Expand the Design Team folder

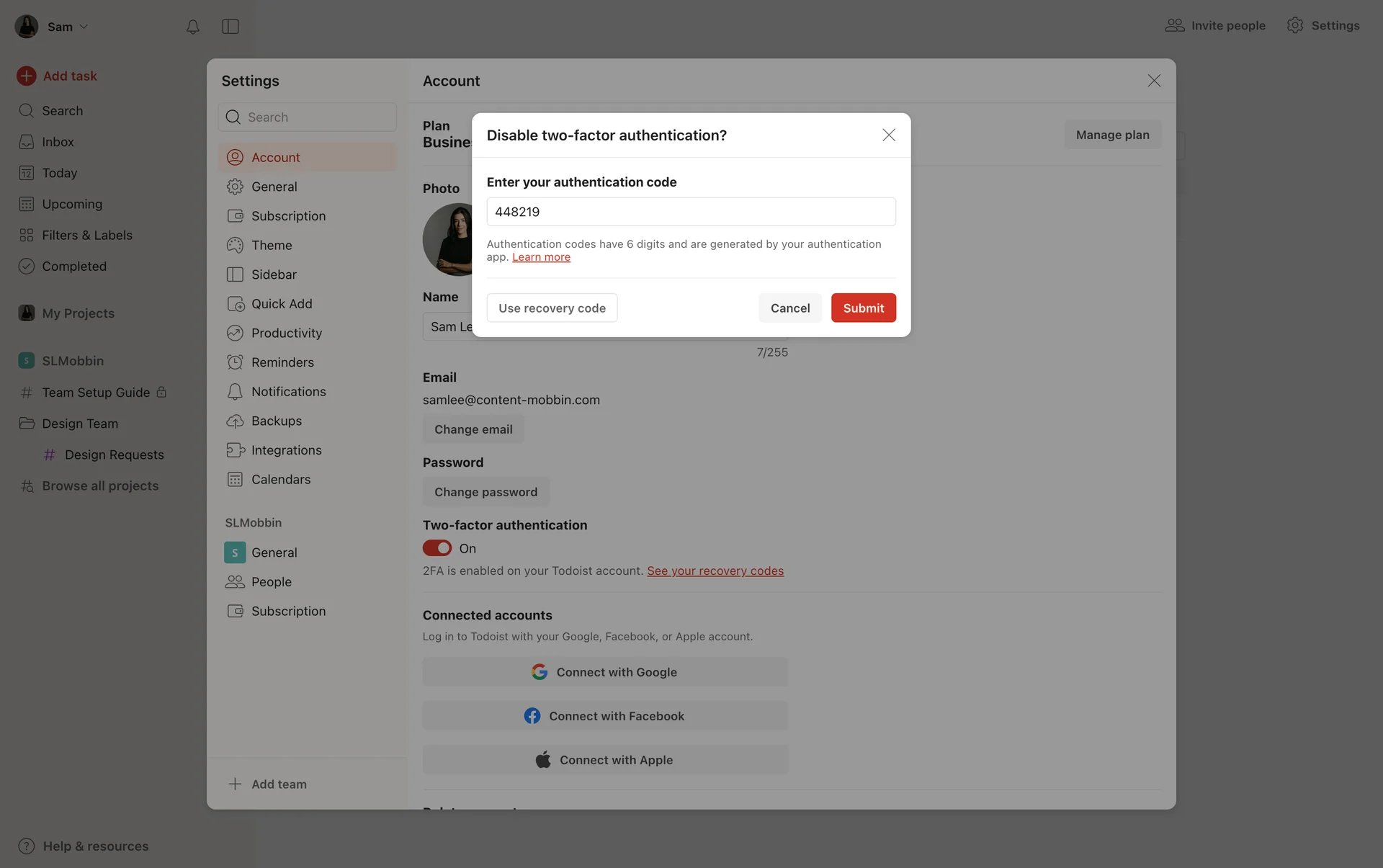tap(79, 424)
